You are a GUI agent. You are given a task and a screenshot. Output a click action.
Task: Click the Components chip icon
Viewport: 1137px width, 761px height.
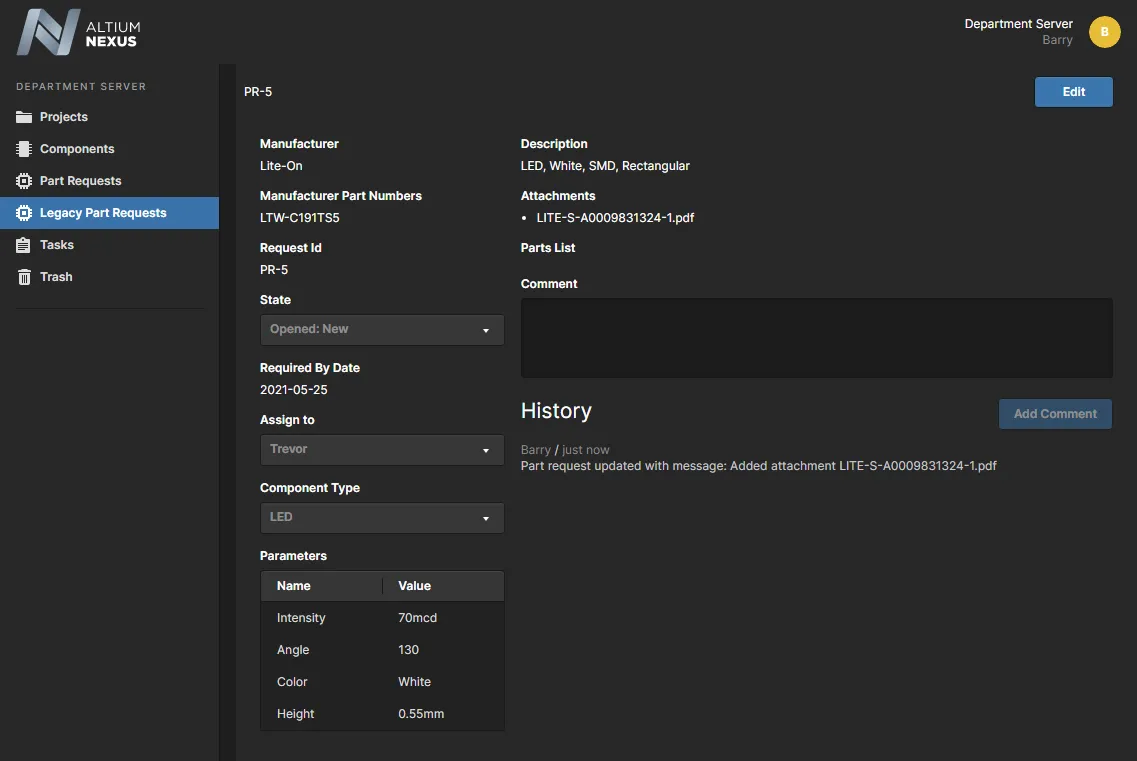[x=24, y=149]
